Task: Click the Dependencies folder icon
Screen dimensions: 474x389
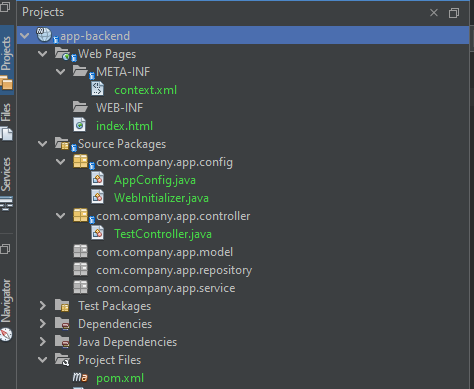Action: 62,323
